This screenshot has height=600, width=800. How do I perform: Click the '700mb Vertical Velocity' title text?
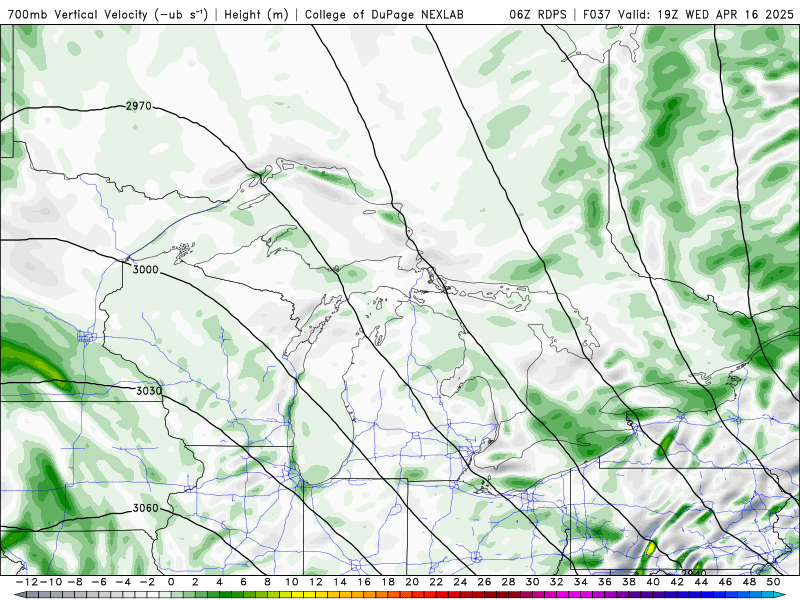coord(77,15)
